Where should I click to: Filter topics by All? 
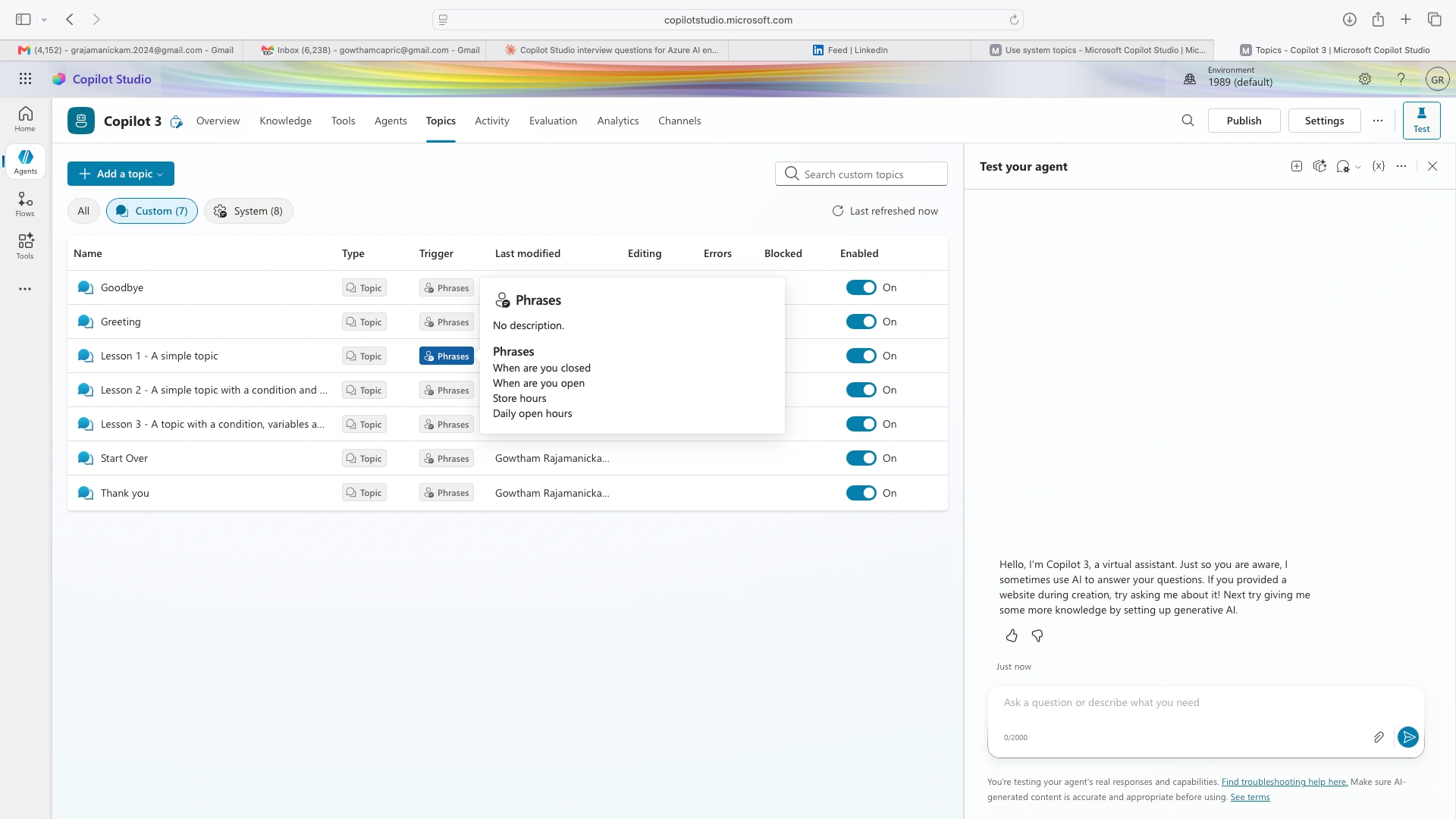click(x=83, y=211)
